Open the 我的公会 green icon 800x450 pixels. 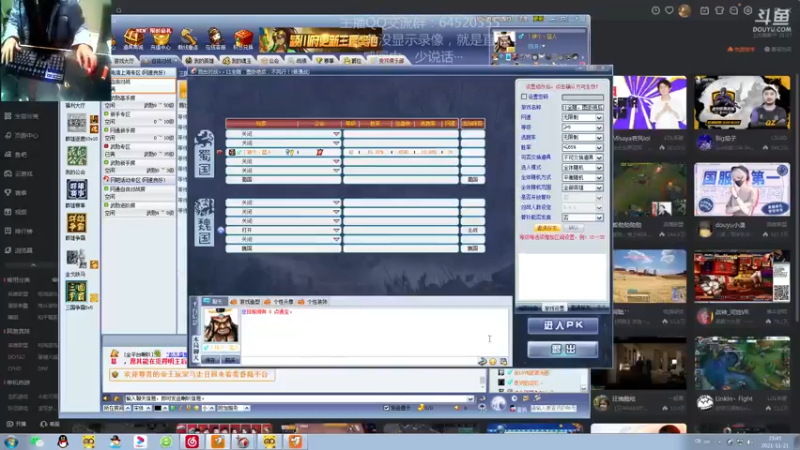[77, 156]
